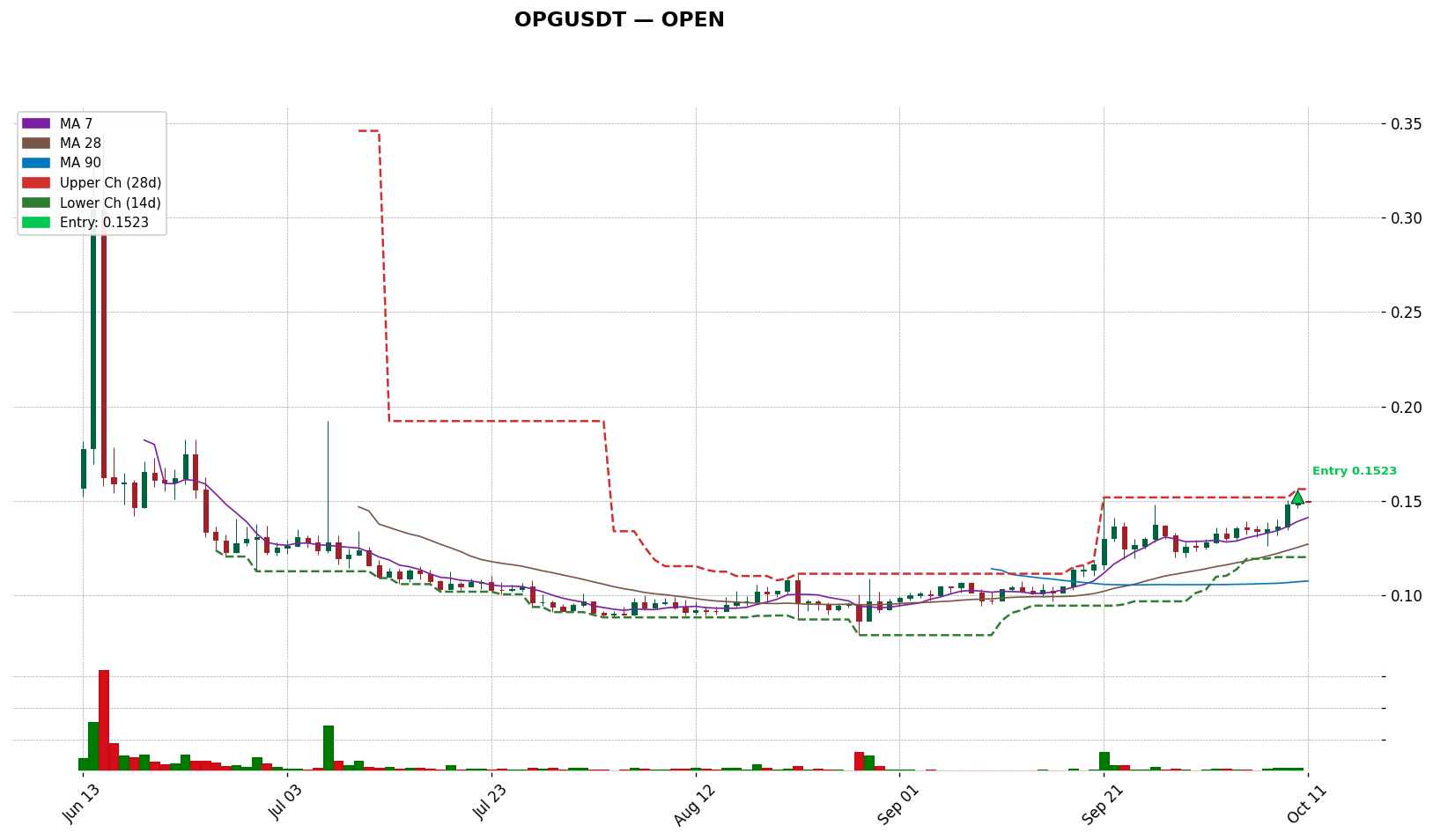This screenshot has width=1433, height=840.
Task: Click the 'Jul 03' date label
Action: tap(284, 805)
